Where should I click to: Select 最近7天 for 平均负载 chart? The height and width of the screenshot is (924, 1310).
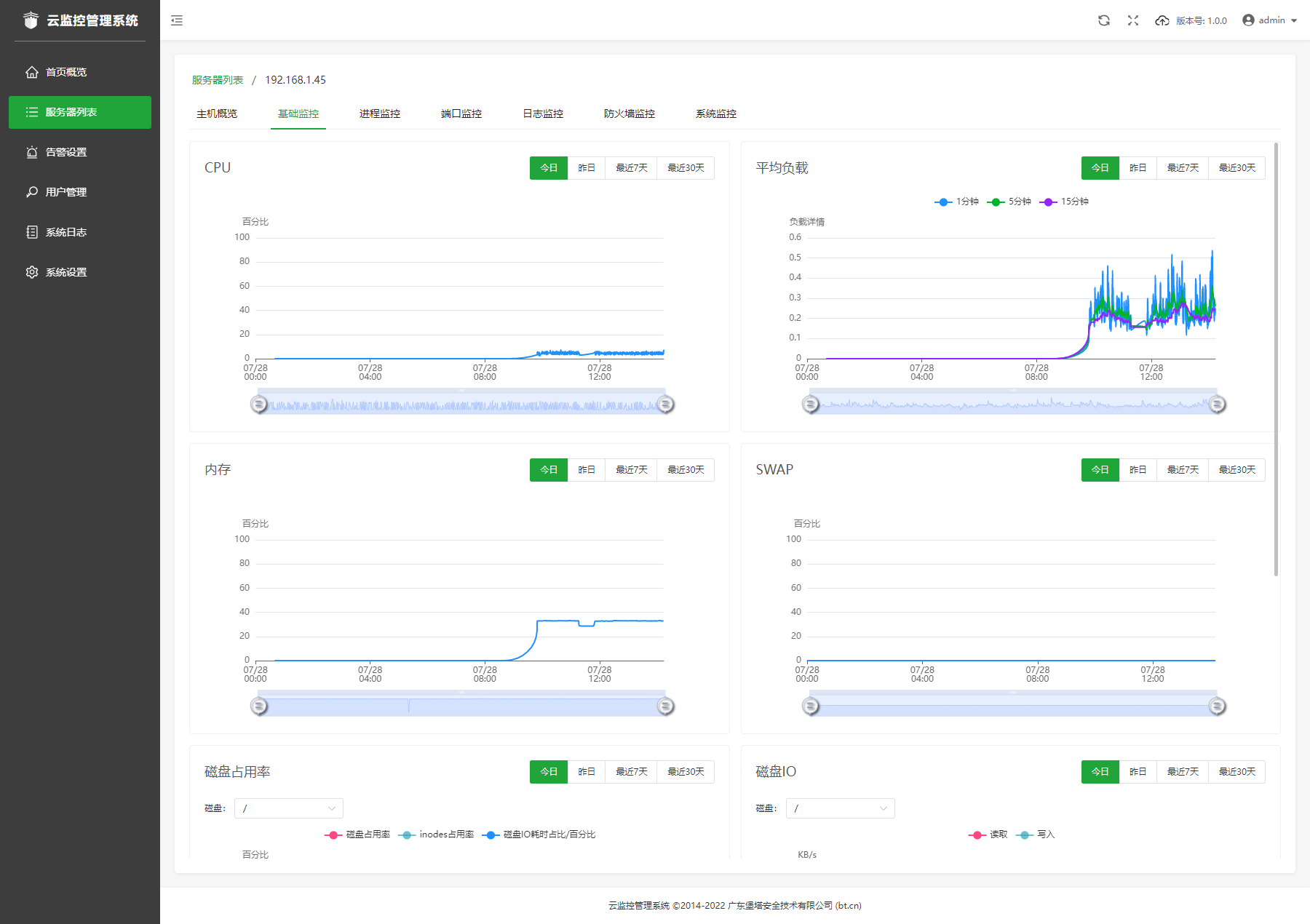click(x=1183, y=168)
